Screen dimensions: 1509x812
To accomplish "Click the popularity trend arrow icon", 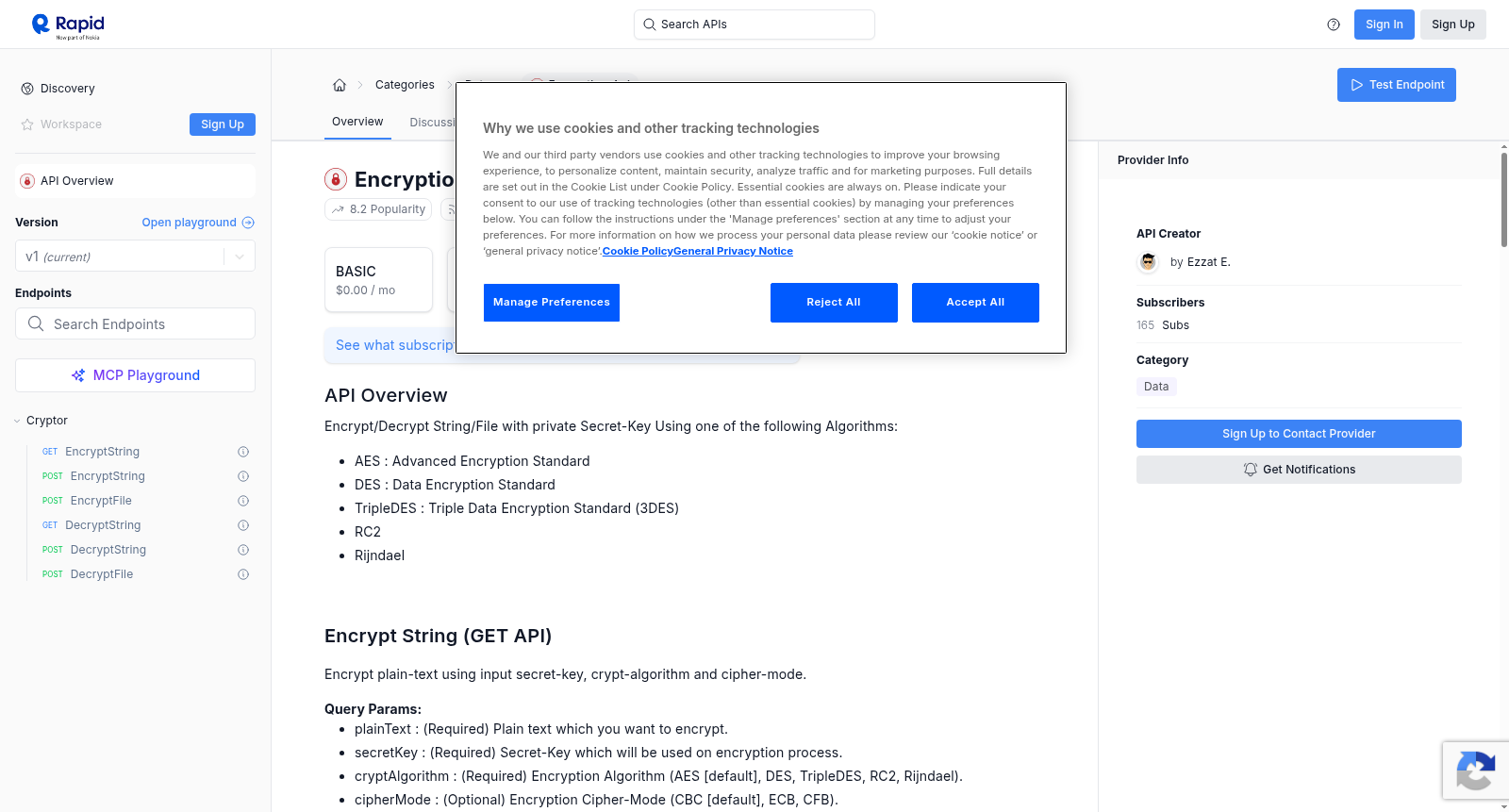I will (338, 209).
